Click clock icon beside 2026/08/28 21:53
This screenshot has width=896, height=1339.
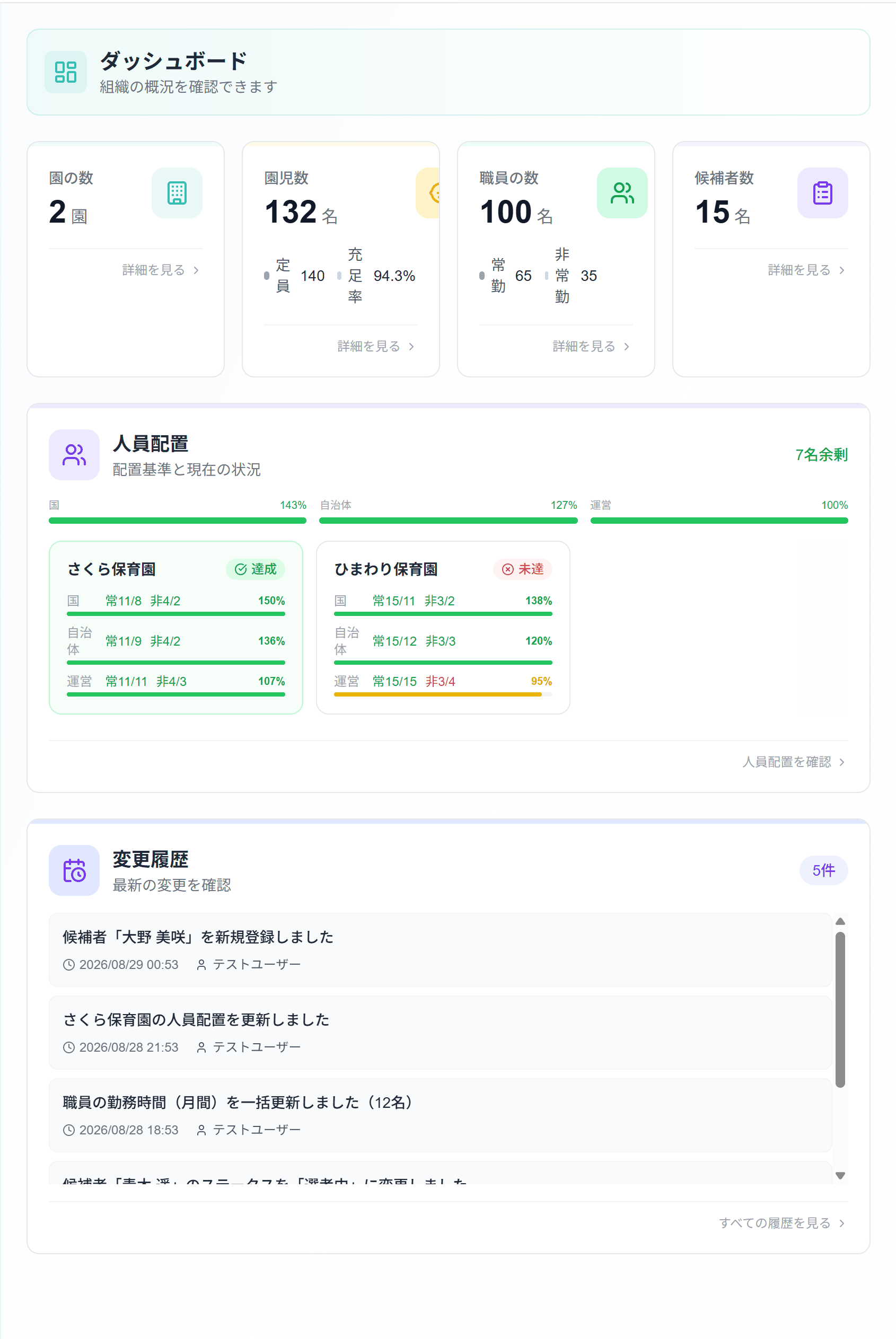click(x=68, y=1047)
